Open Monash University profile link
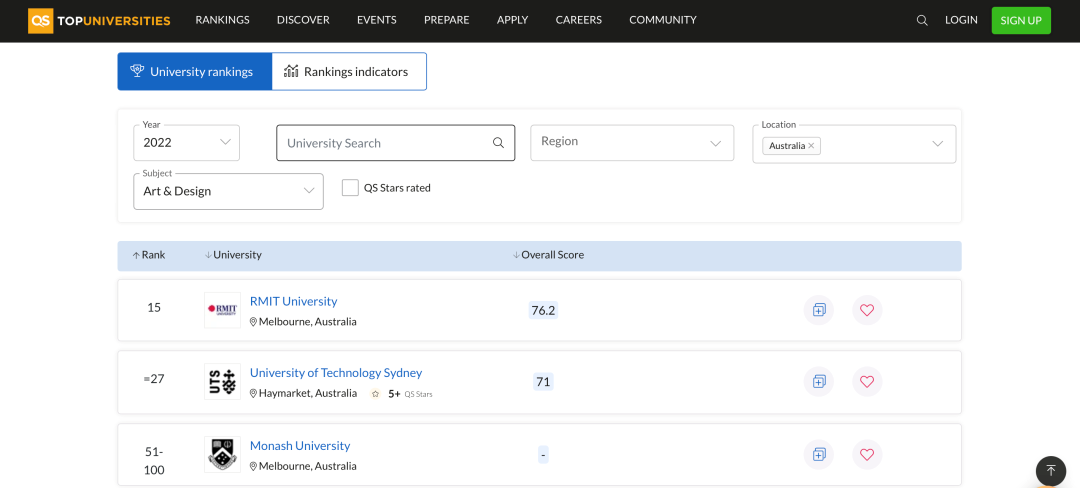This screenshot has height=488, width=1080. pos(300,446)
